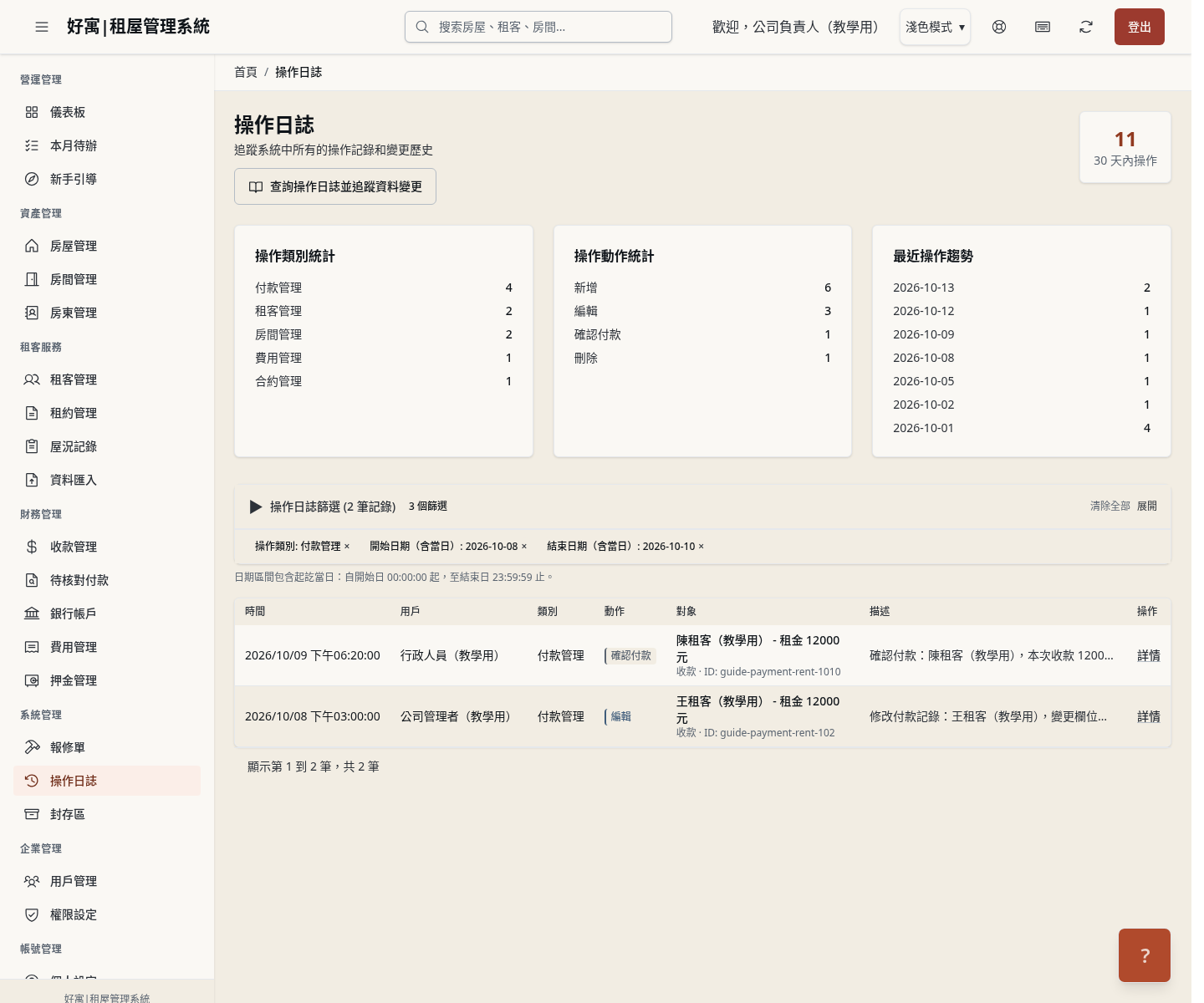Click the help lifebuoy icon in header
Screen dimensions: 1204x1003
pyautogui.click(x=999, y=27)
